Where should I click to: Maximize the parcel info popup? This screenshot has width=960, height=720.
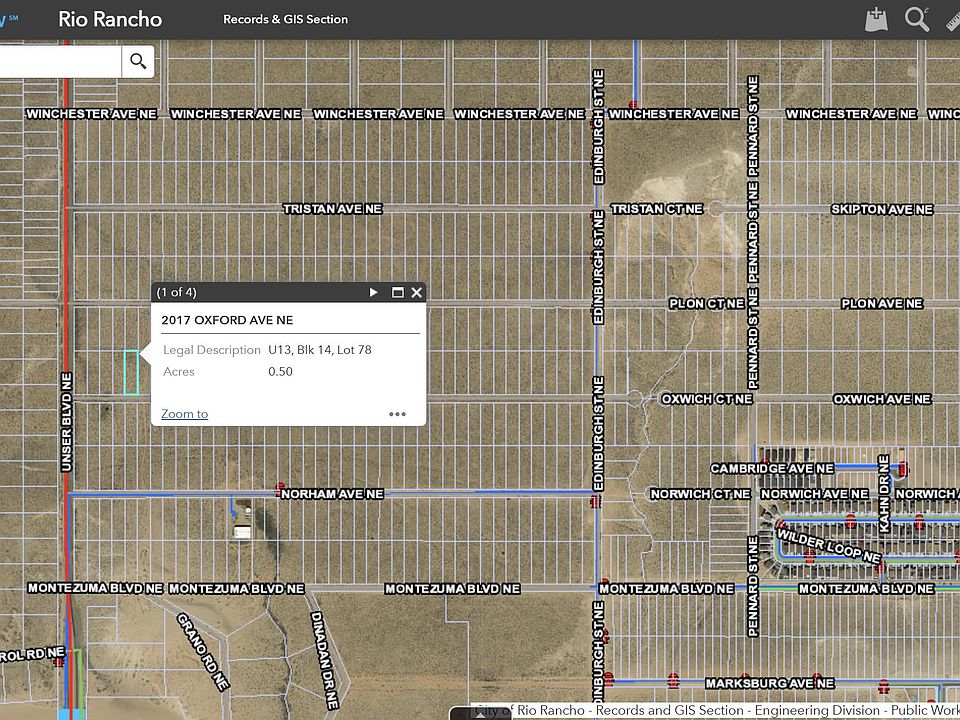397,293
